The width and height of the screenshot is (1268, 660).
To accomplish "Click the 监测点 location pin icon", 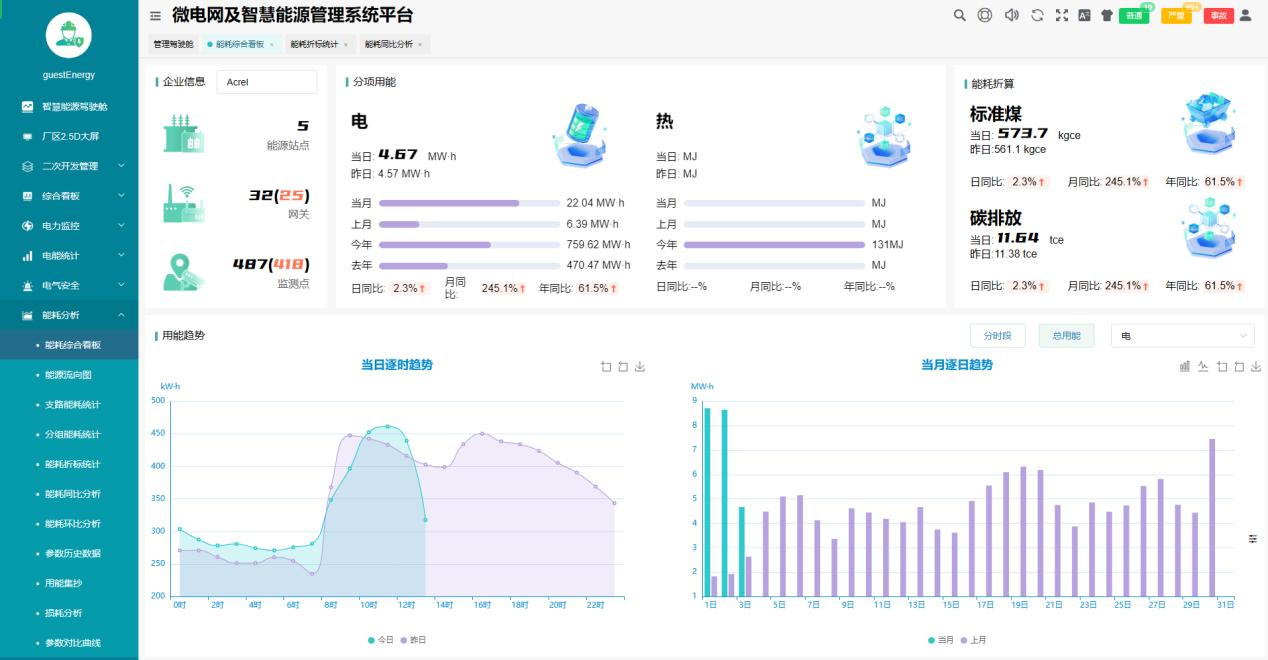I will click(185, 272).
